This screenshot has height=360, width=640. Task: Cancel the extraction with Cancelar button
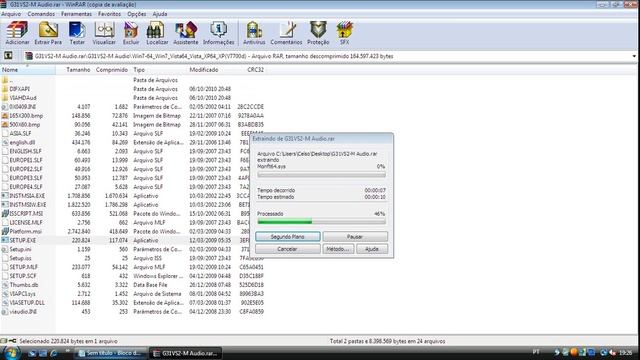point(288,249)
